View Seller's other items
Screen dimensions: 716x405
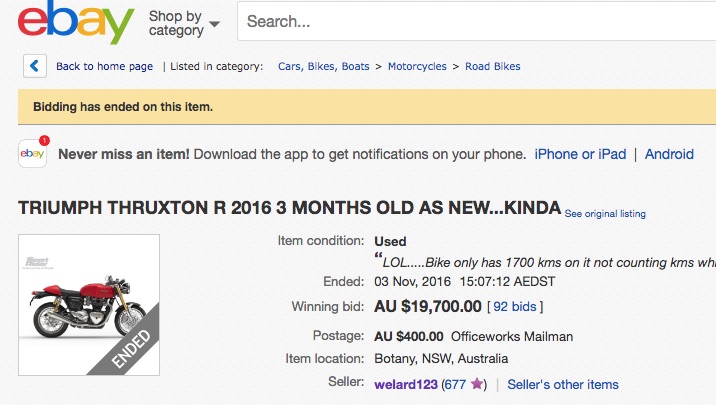563,384
